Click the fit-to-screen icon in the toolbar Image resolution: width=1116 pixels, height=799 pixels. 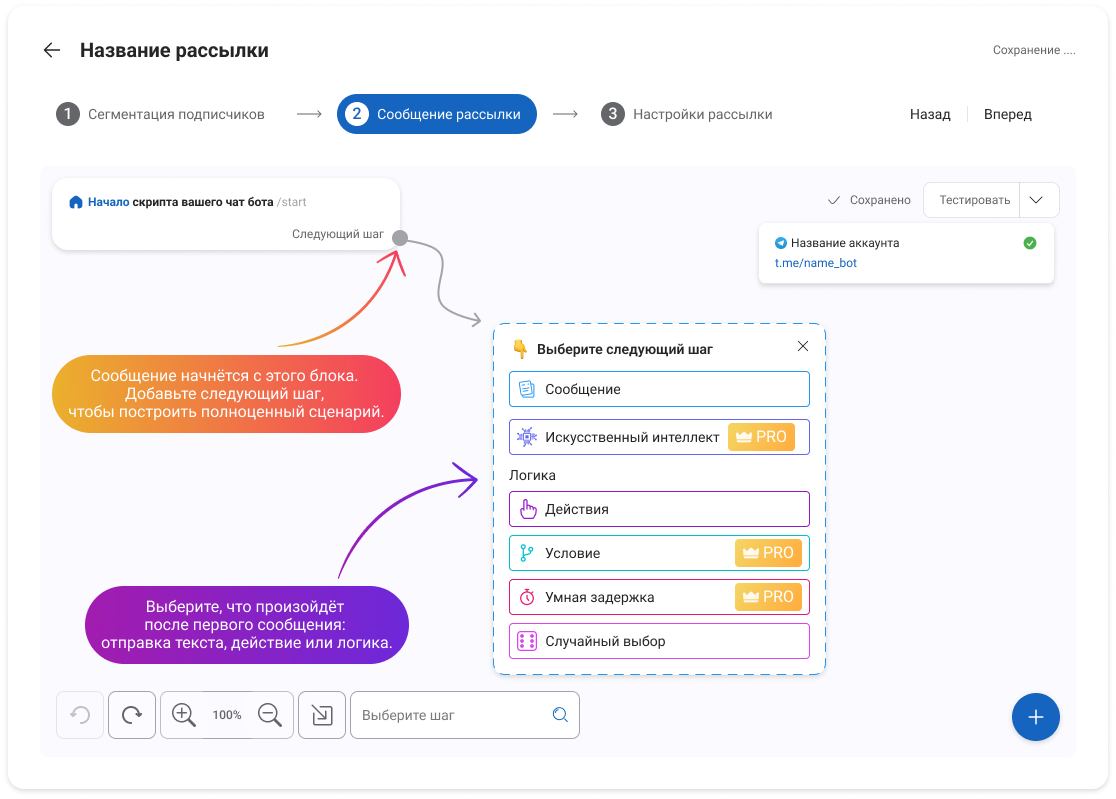(x=322, y=715)
